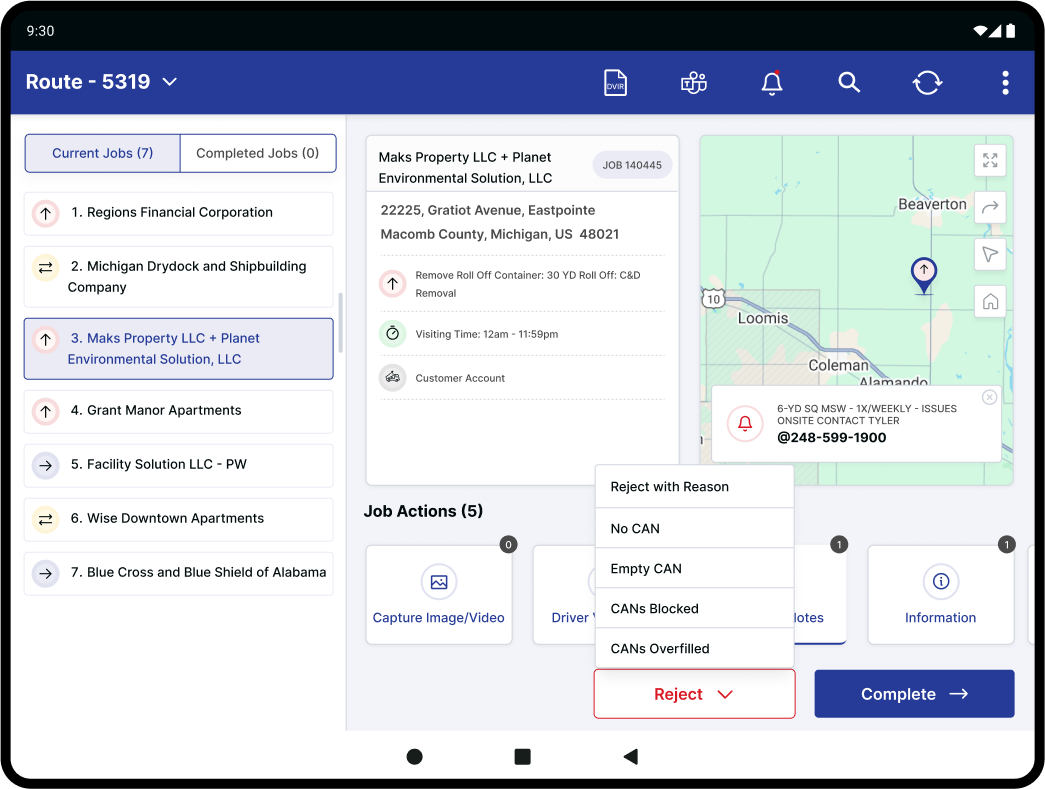Viewport: 1045px width, 789px height.
Task: Click the map navigate cursor icon
Action: click(990, 255)
